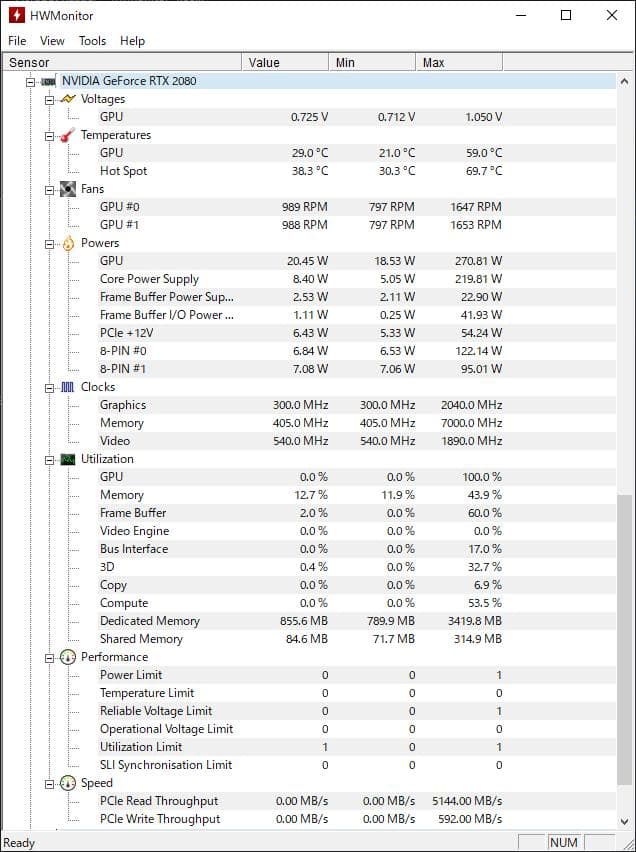
Task: Open the Help menu
Action: coord(132,41)
